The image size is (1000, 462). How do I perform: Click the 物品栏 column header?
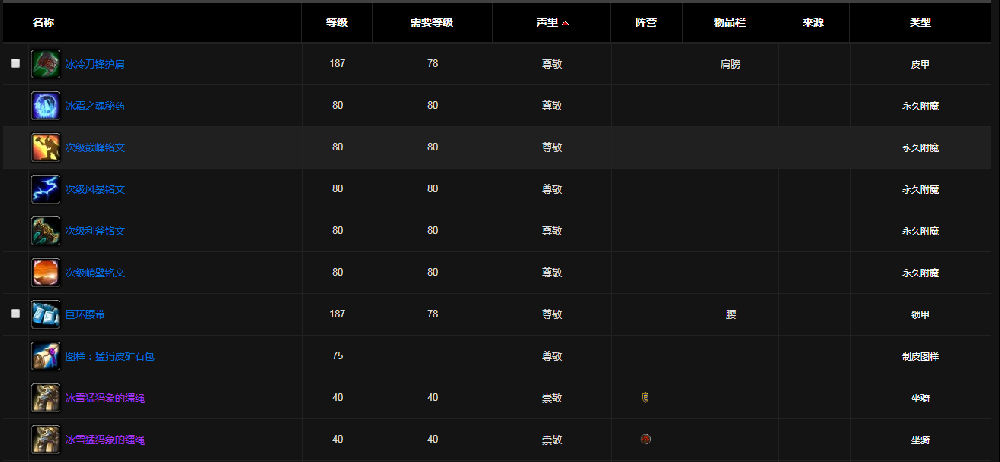pyautogui.click(x=730, y=22)
